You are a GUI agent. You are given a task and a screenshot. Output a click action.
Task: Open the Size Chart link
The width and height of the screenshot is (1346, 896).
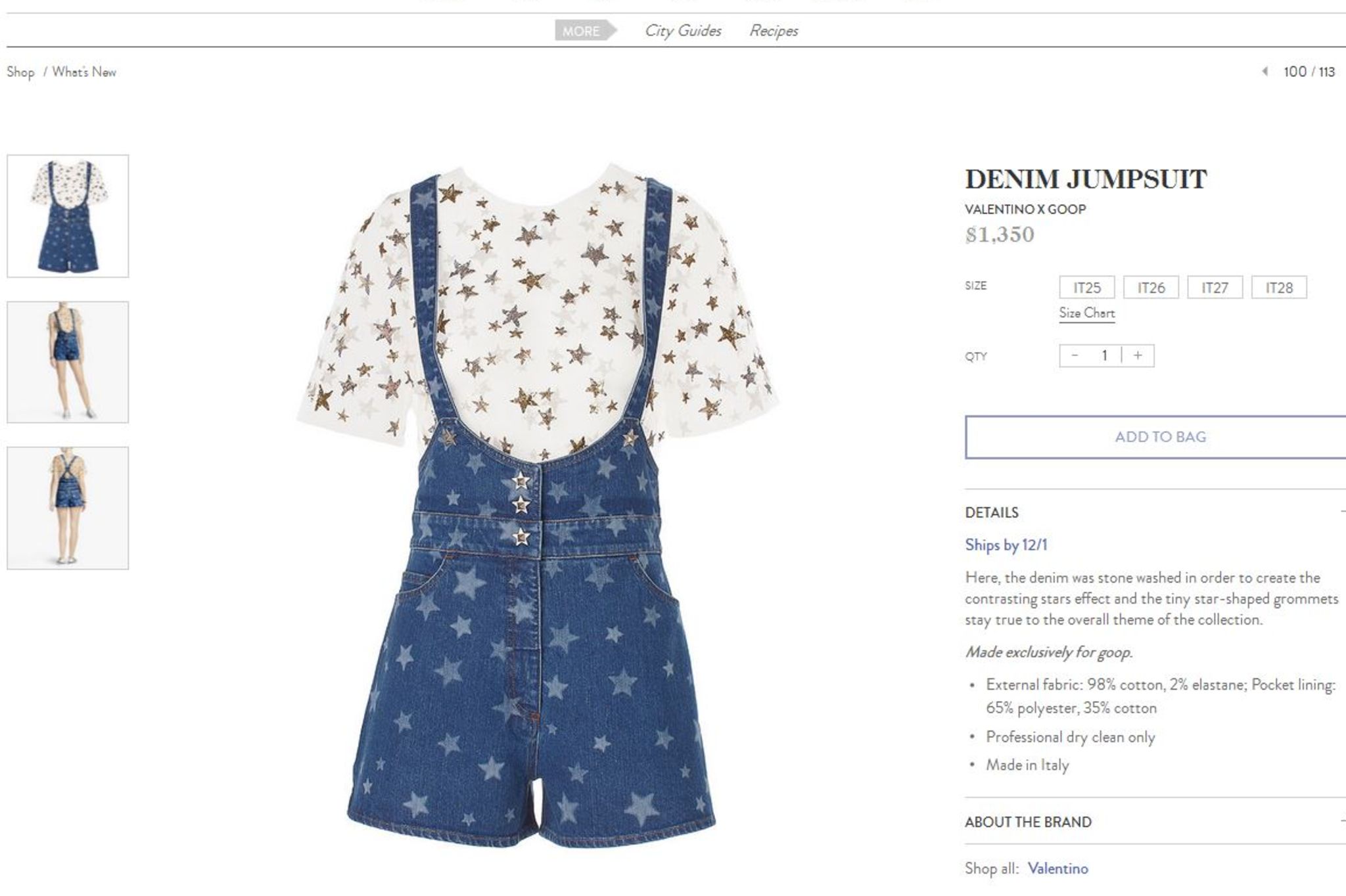point(1087,313)
